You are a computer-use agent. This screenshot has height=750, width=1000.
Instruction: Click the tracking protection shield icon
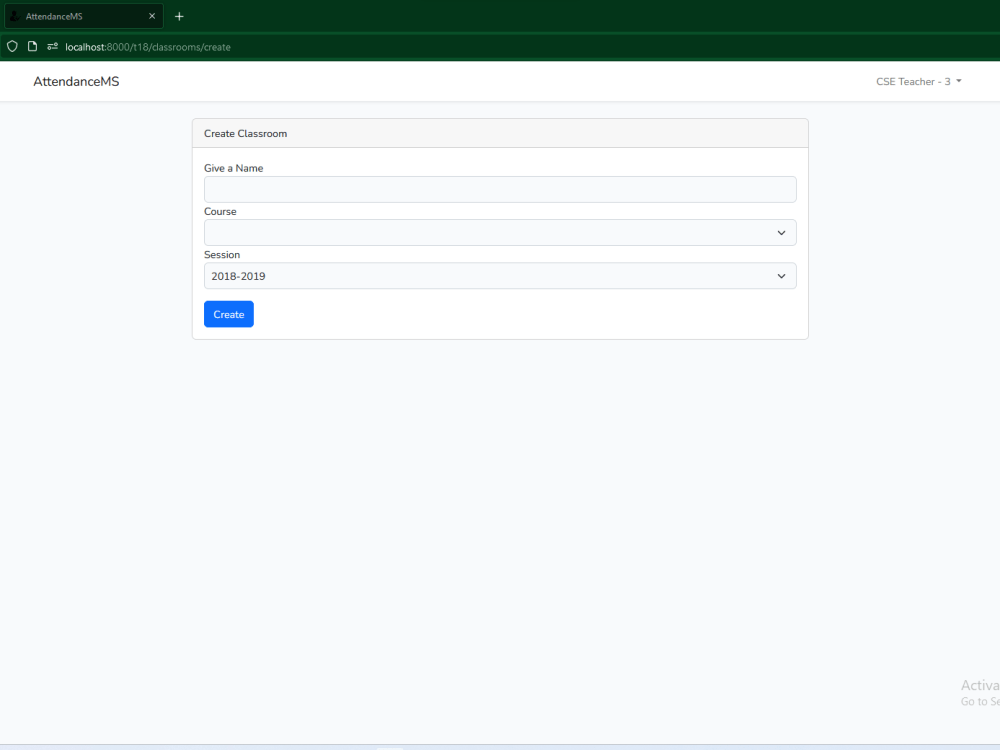[11, 46]
